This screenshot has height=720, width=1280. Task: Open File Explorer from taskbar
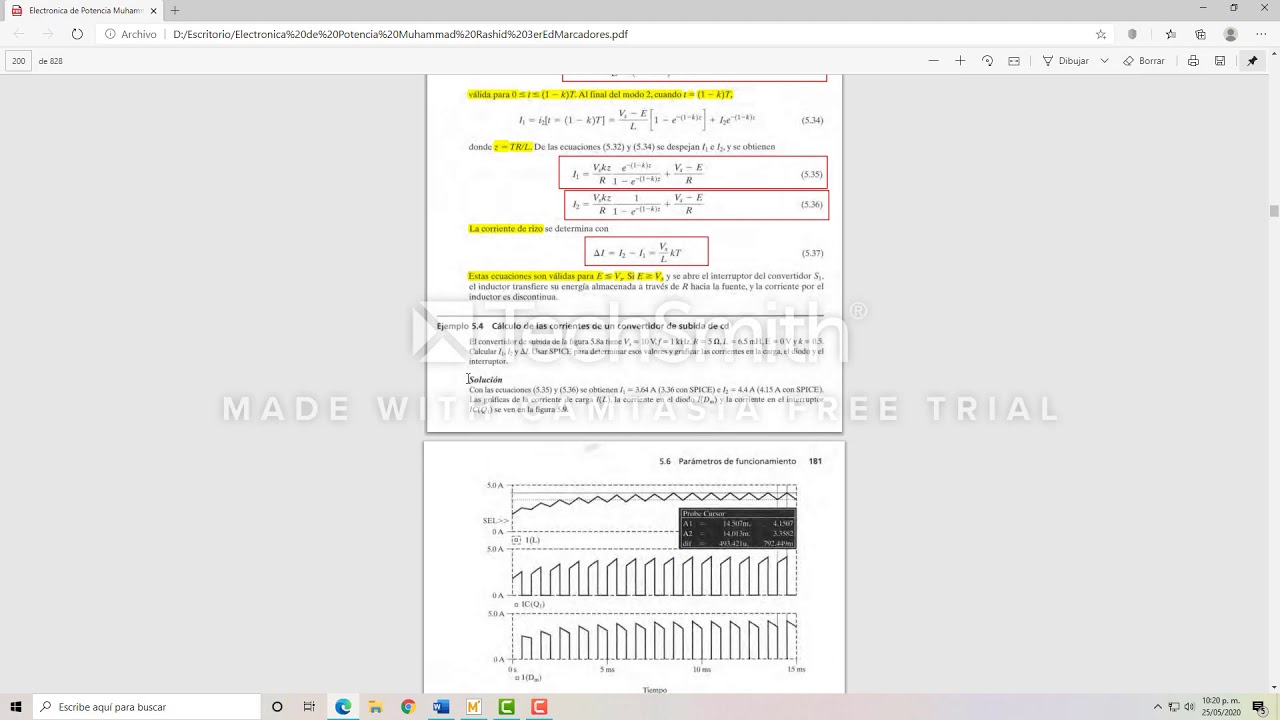[375, 707]
